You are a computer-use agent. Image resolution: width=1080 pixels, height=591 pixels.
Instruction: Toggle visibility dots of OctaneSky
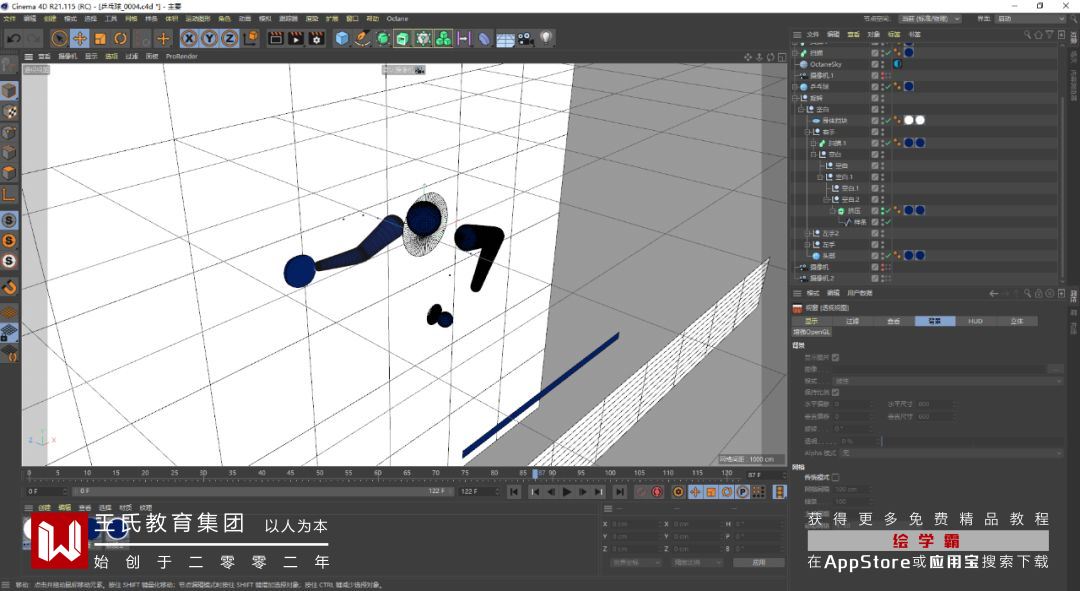[883, 64]
